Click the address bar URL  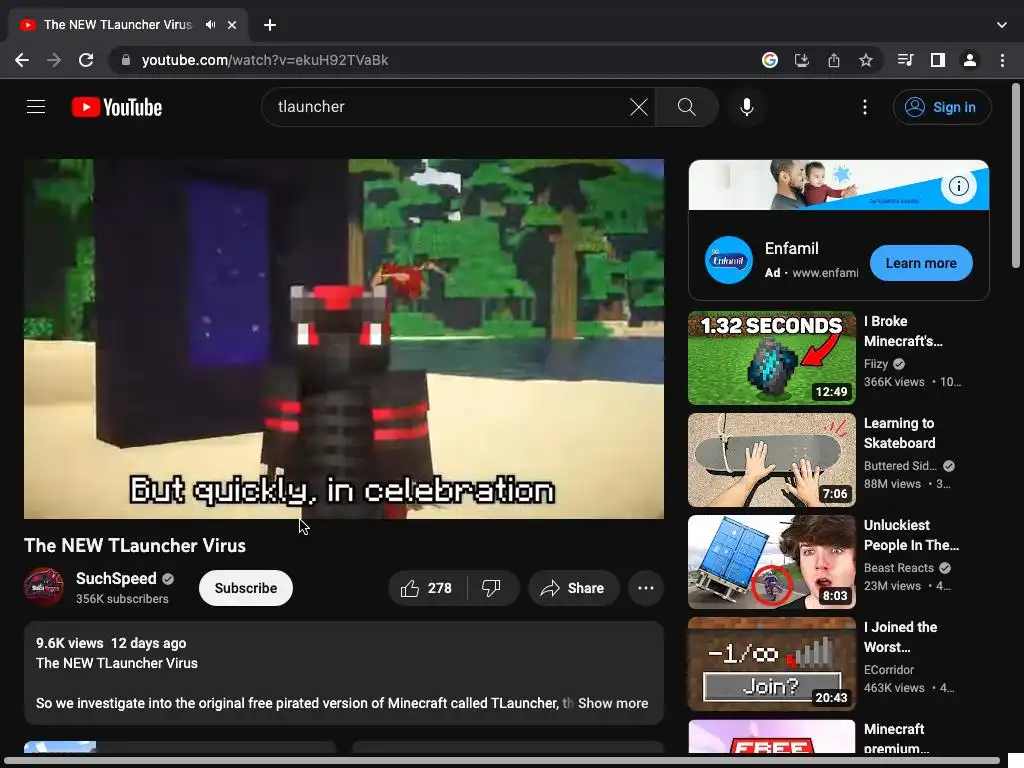265,60
